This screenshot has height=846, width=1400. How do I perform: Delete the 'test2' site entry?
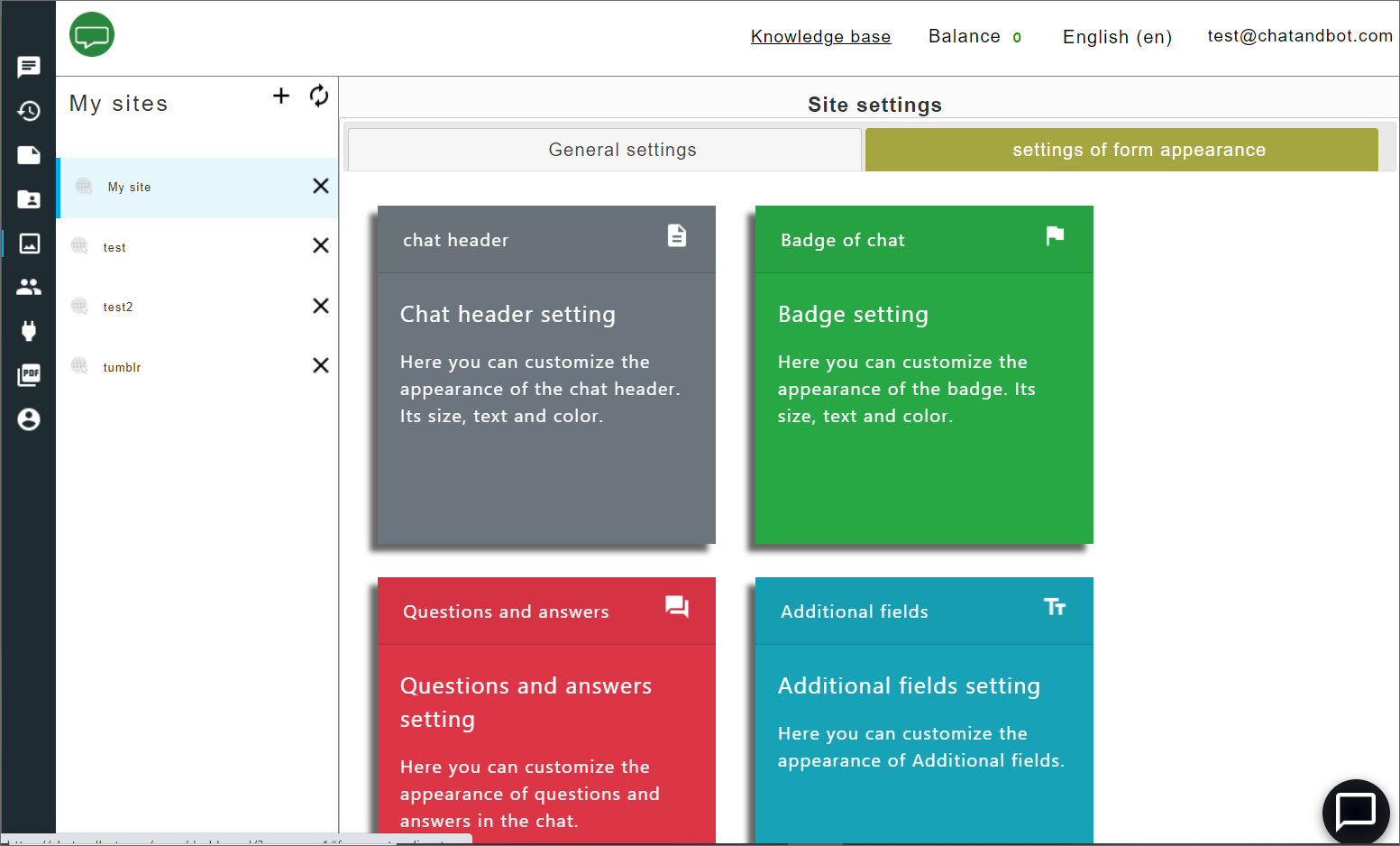click(320, 306)
